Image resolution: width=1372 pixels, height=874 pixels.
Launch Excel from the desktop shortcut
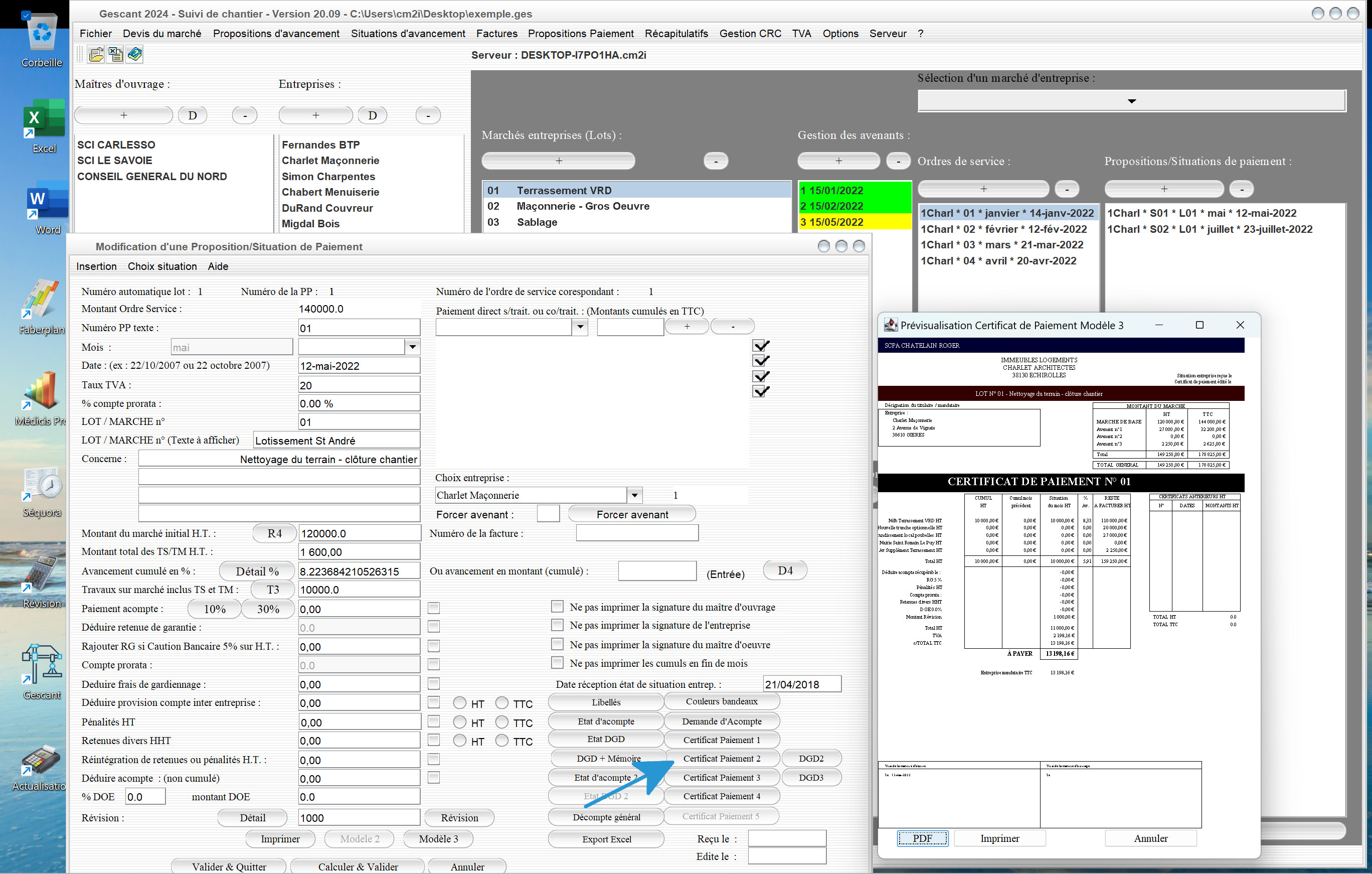[43, 126]
